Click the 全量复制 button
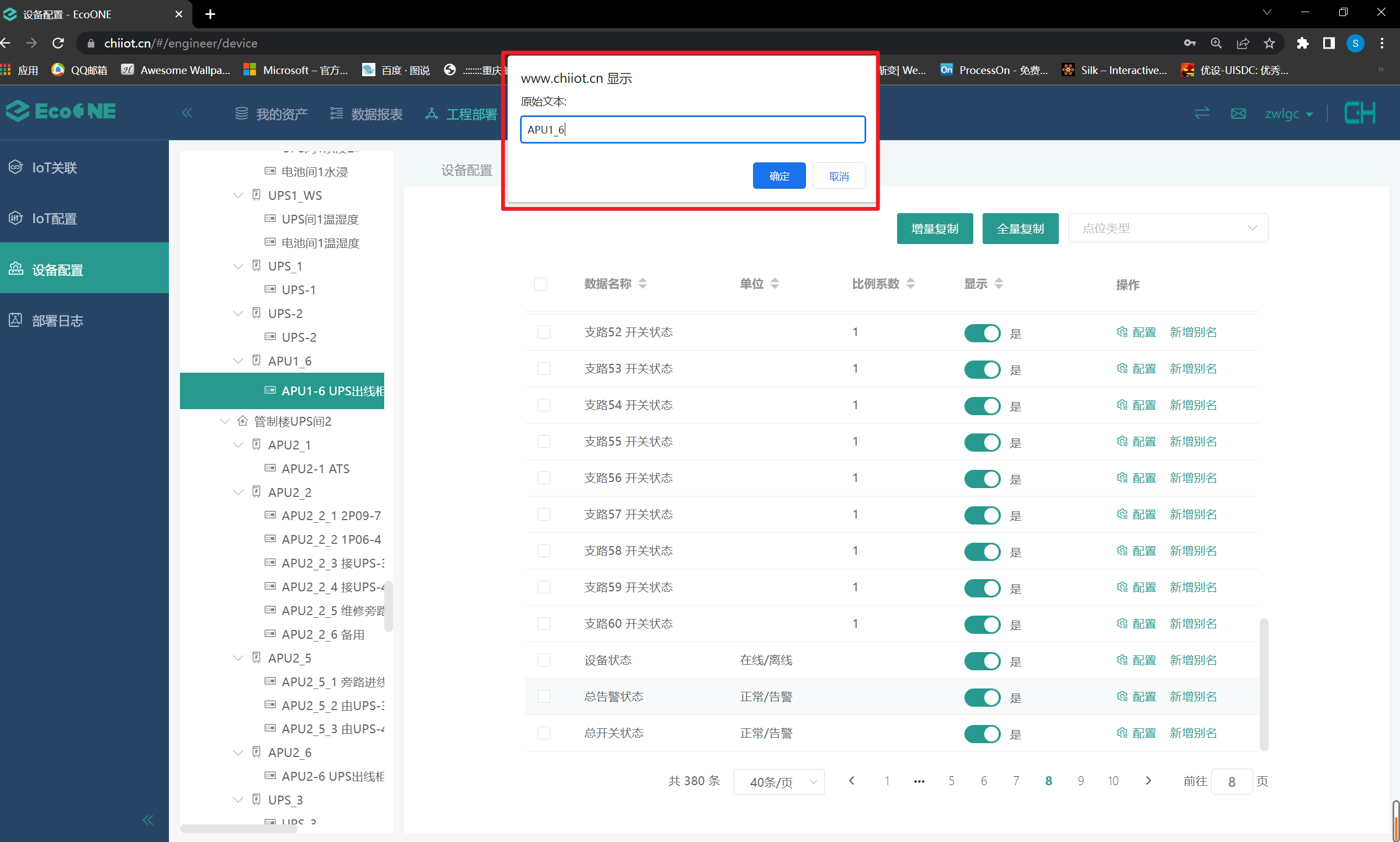Viewport: 1400px width, 842px height. [x=1020, y=229]
